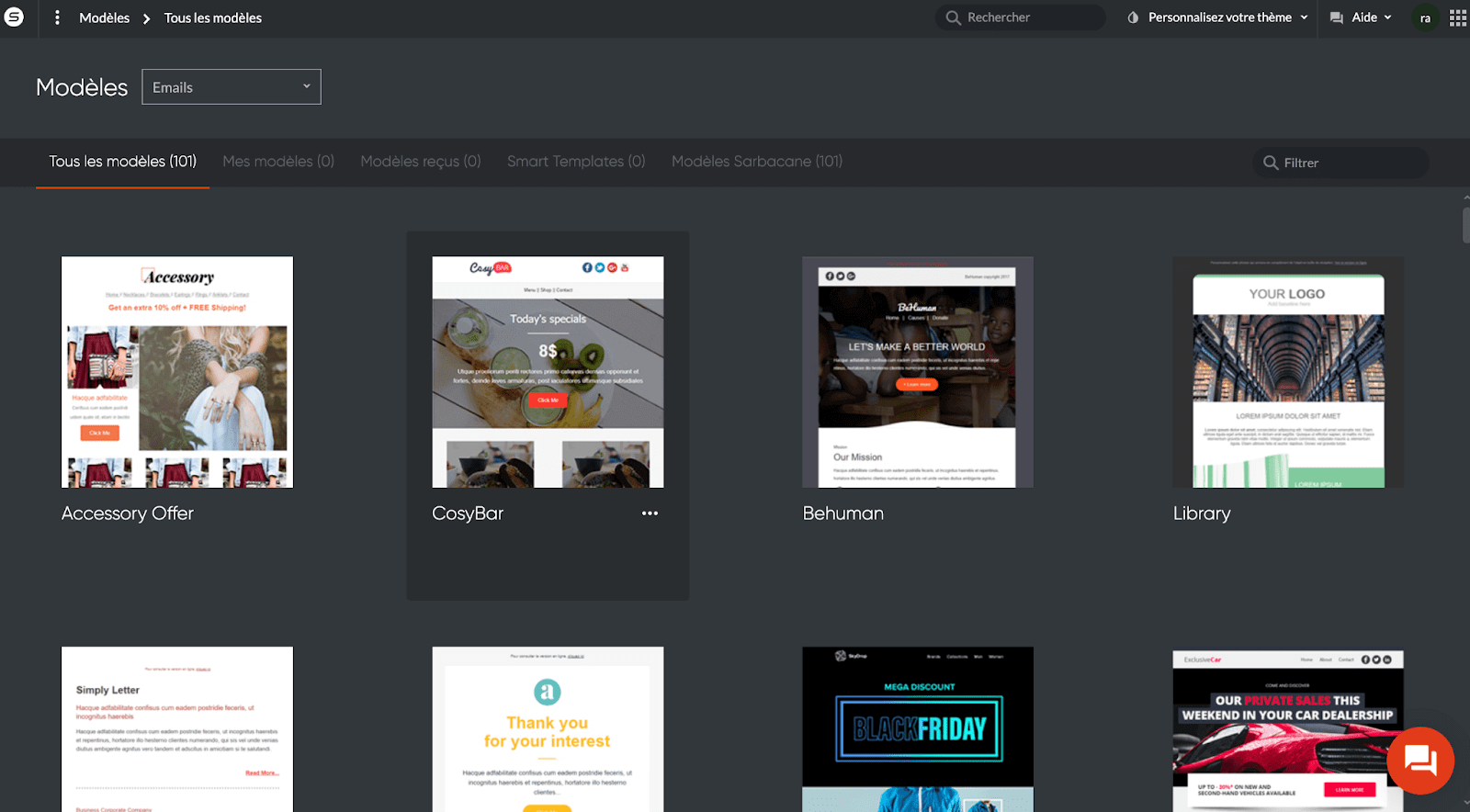Click the Filtrer magnifier icon
The width and height of the screenshot is (1470, 812).
(1271, 163)
